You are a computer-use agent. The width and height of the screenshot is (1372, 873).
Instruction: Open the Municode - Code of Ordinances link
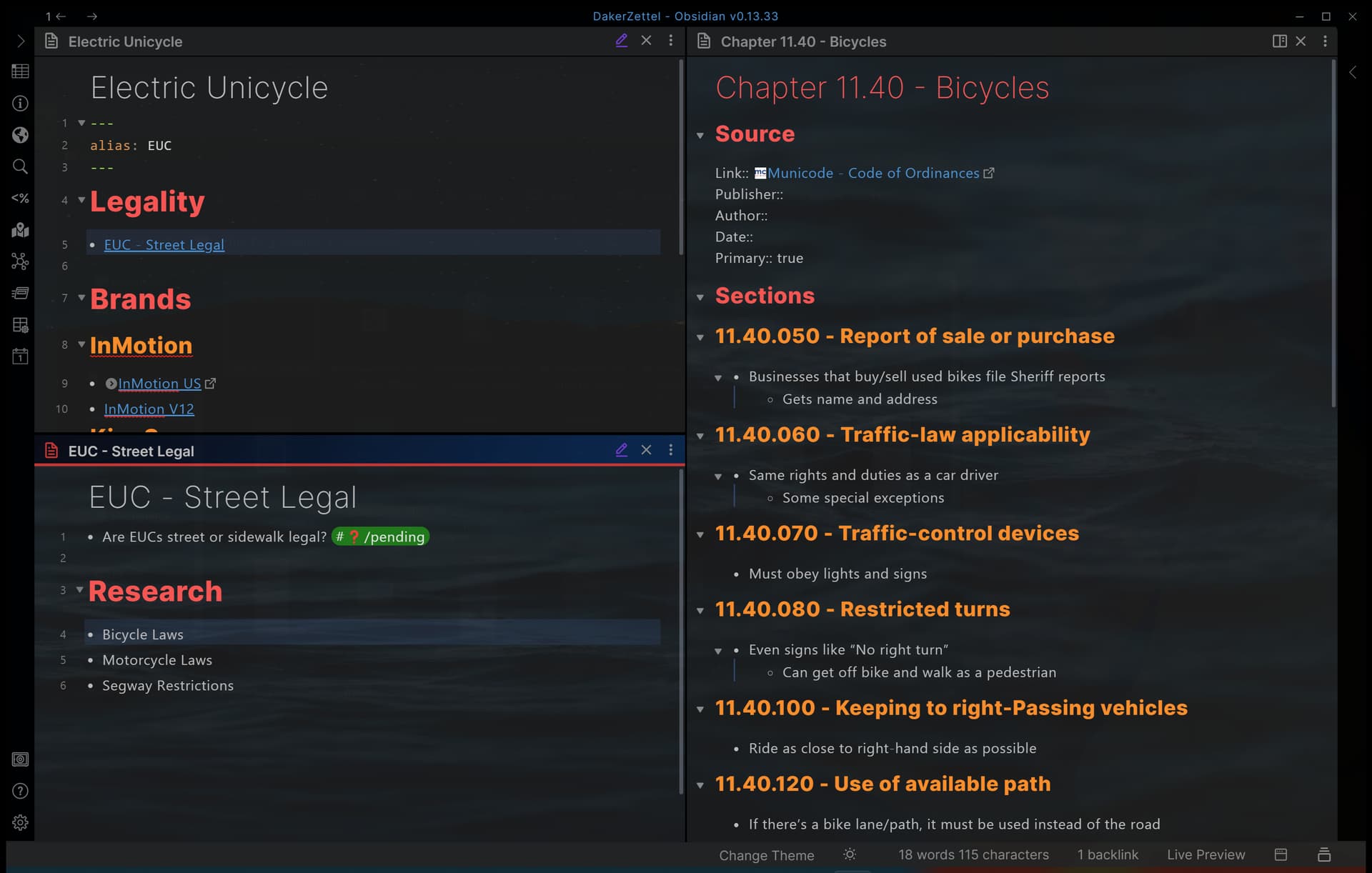pos(873,174)
